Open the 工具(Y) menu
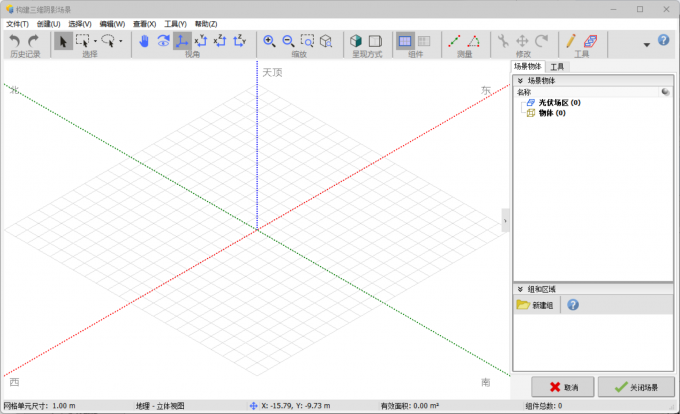The image size is (680, 414). (x=175, y=24)
